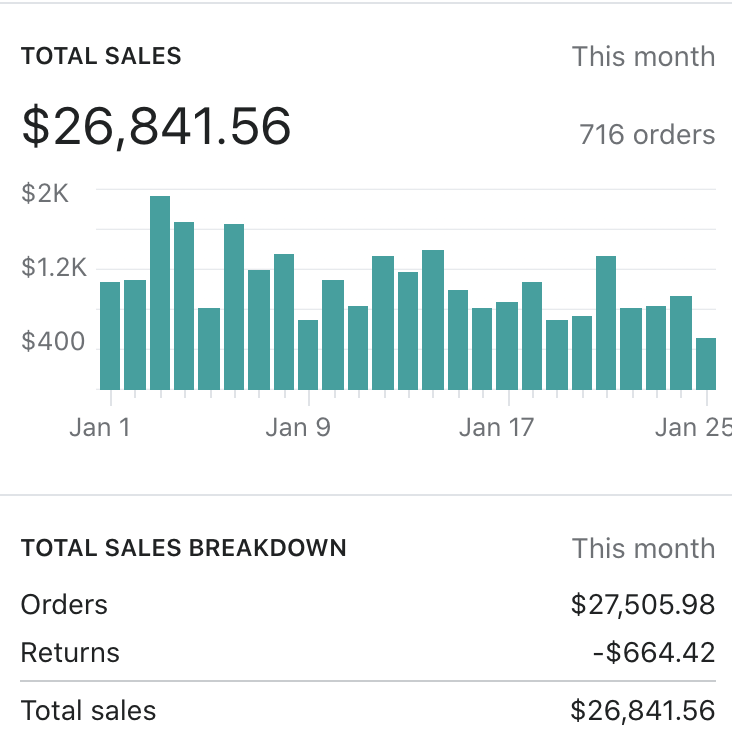Click the large $26,841.56 sales total
Image resolution: width=732 pixels, height=754 pixels.
coord(156,127)
